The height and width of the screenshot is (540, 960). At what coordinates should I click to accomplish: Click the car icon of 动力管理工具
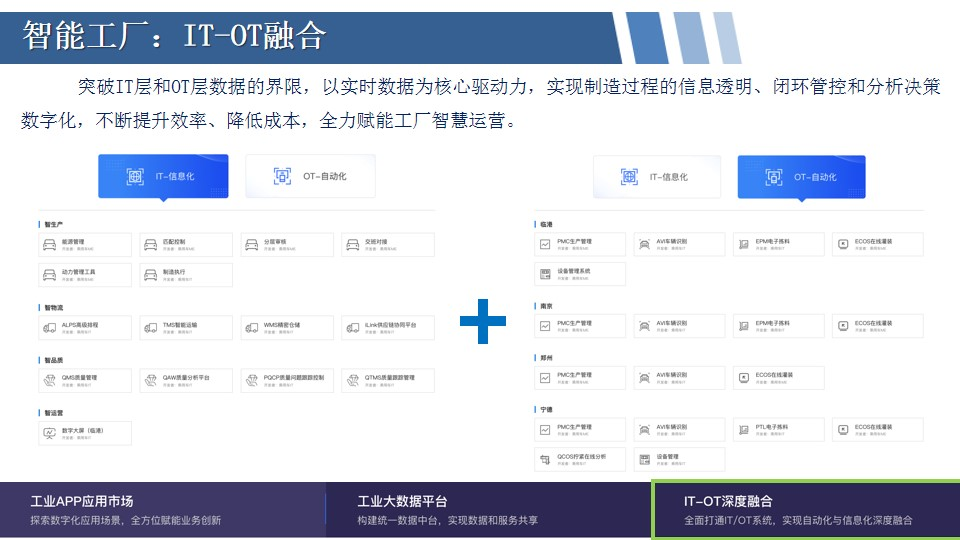(50, 275)
